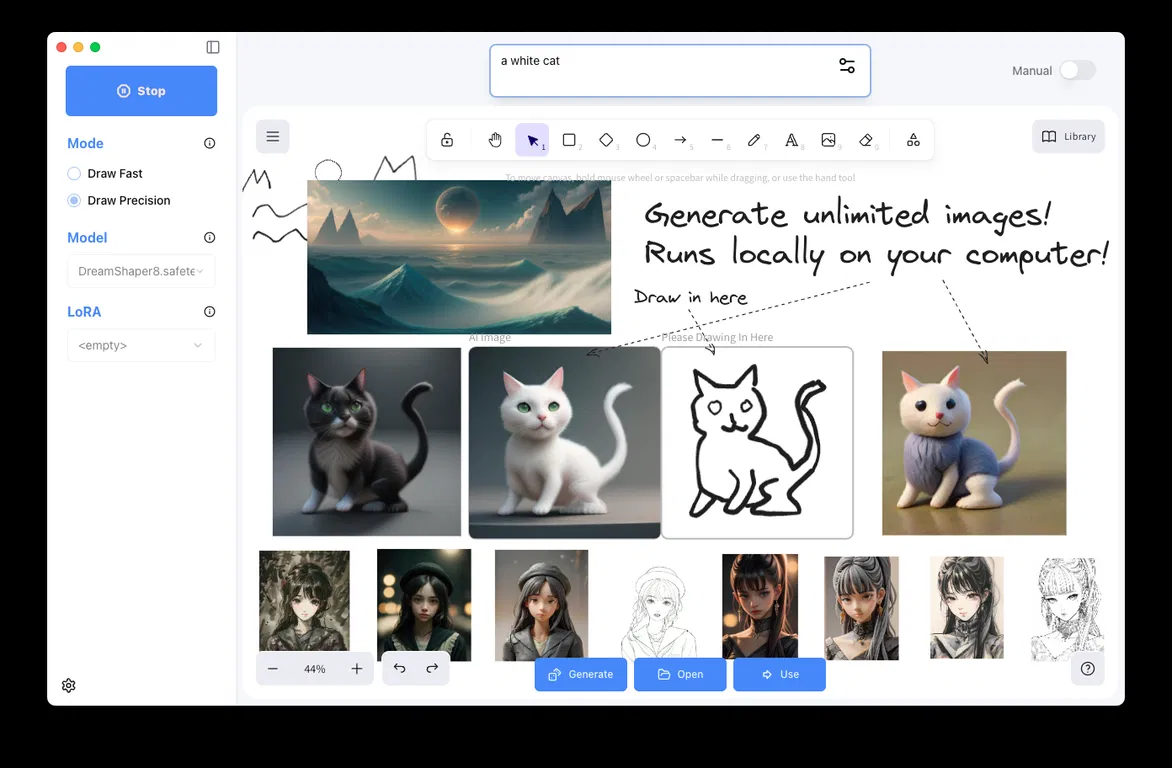Click the 'Runs locally on your computer!' text
Viewport: 1172px width, 768px height.
876,254
